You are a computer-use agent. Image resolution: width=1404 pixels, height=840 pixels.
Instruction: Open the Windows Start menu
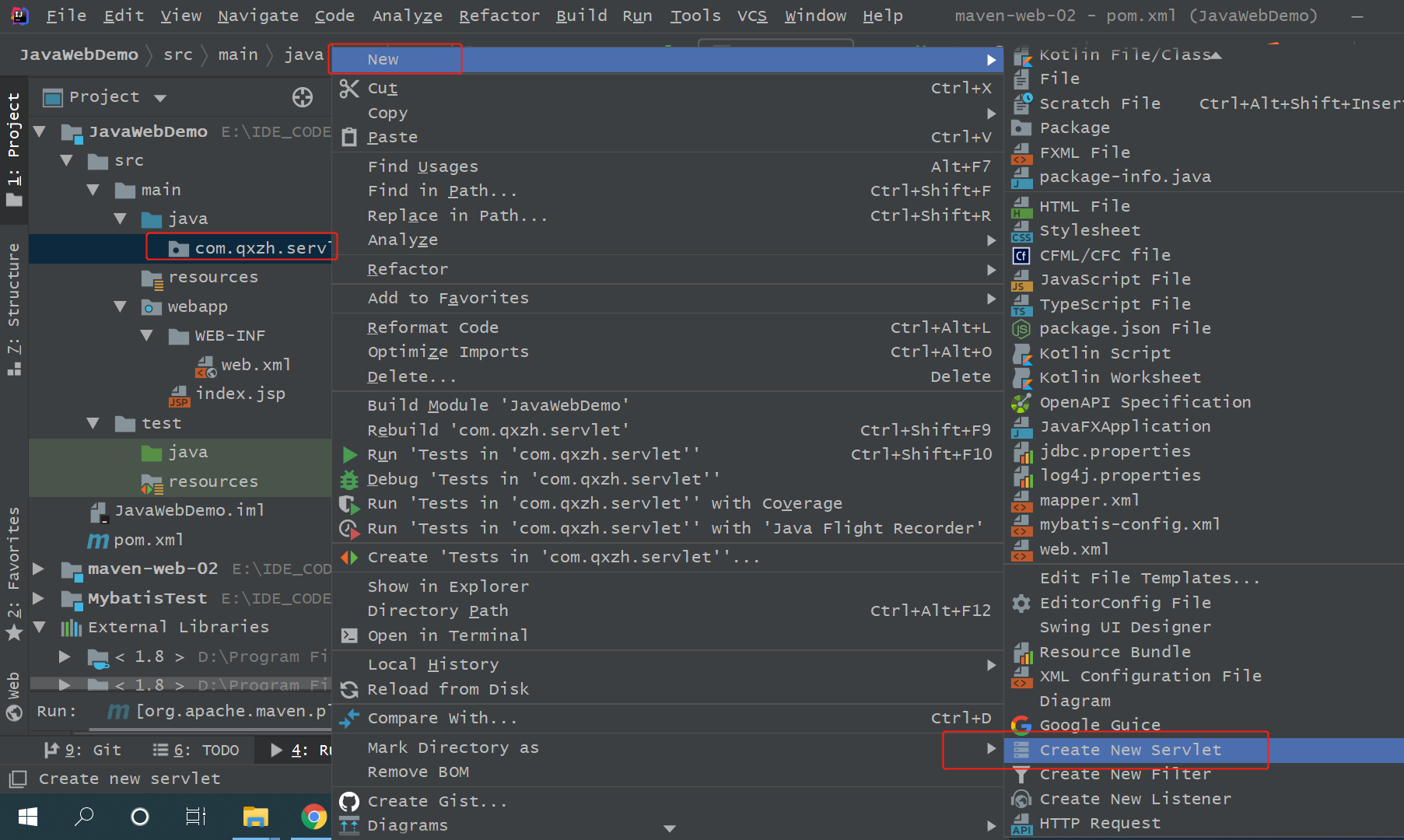coord(28,817)
